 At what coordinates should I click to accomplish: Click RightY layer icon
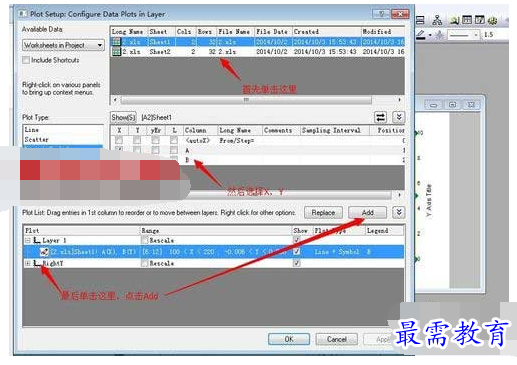(37, 263)
